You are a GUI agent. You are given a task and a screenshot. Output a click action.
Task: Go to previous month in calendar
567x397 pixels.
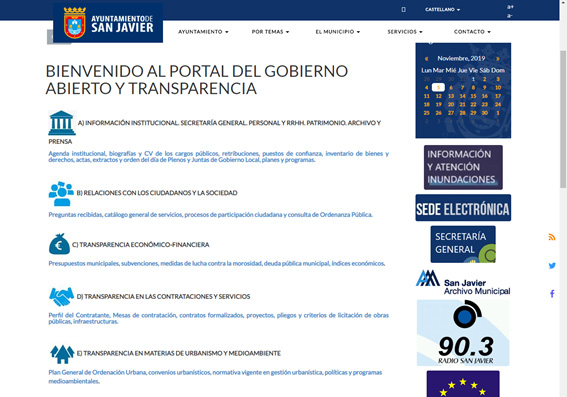[427, 59]
